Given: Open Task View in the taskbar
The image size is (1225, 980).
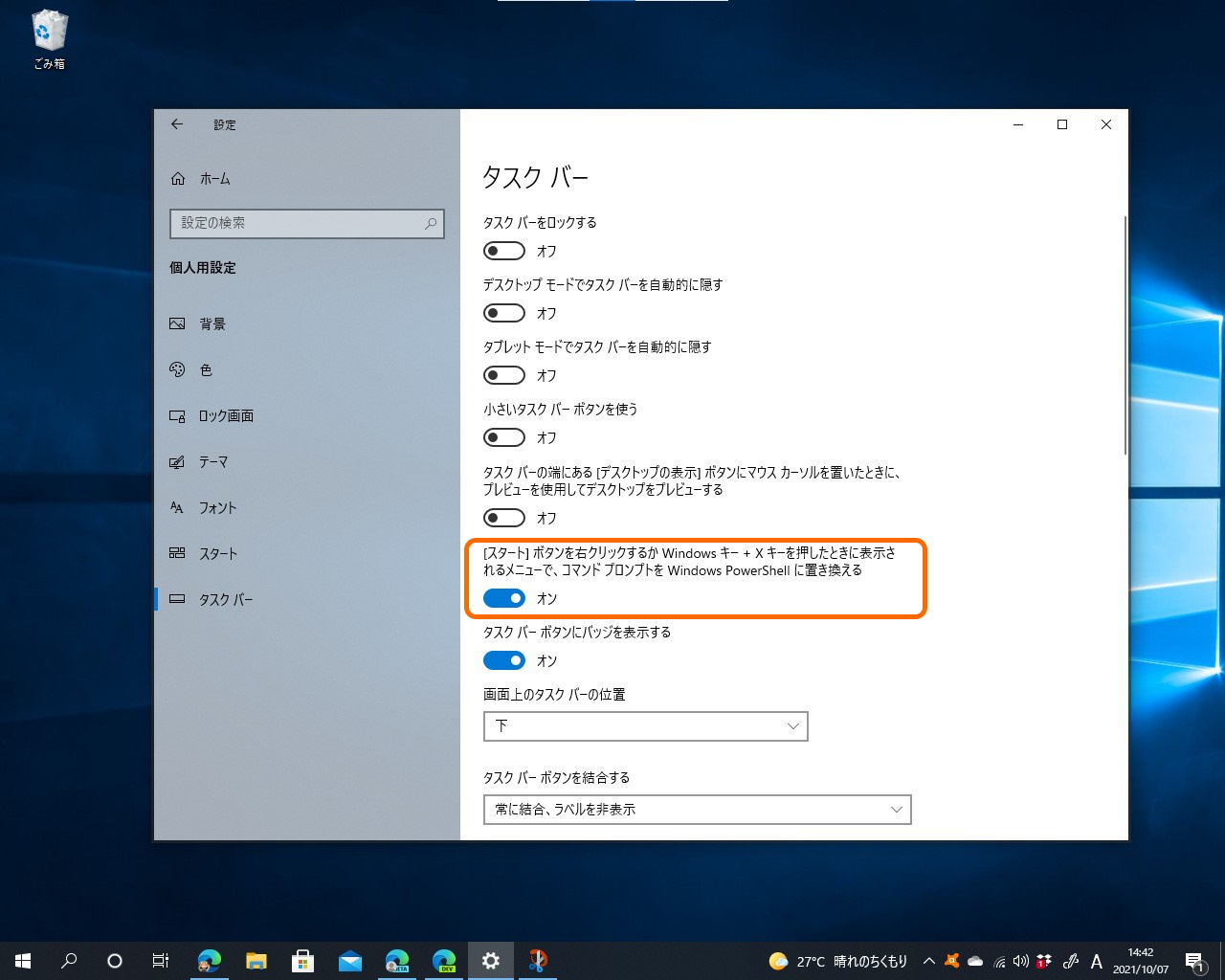Looking at the screenshot, I should tap(160, 960).
